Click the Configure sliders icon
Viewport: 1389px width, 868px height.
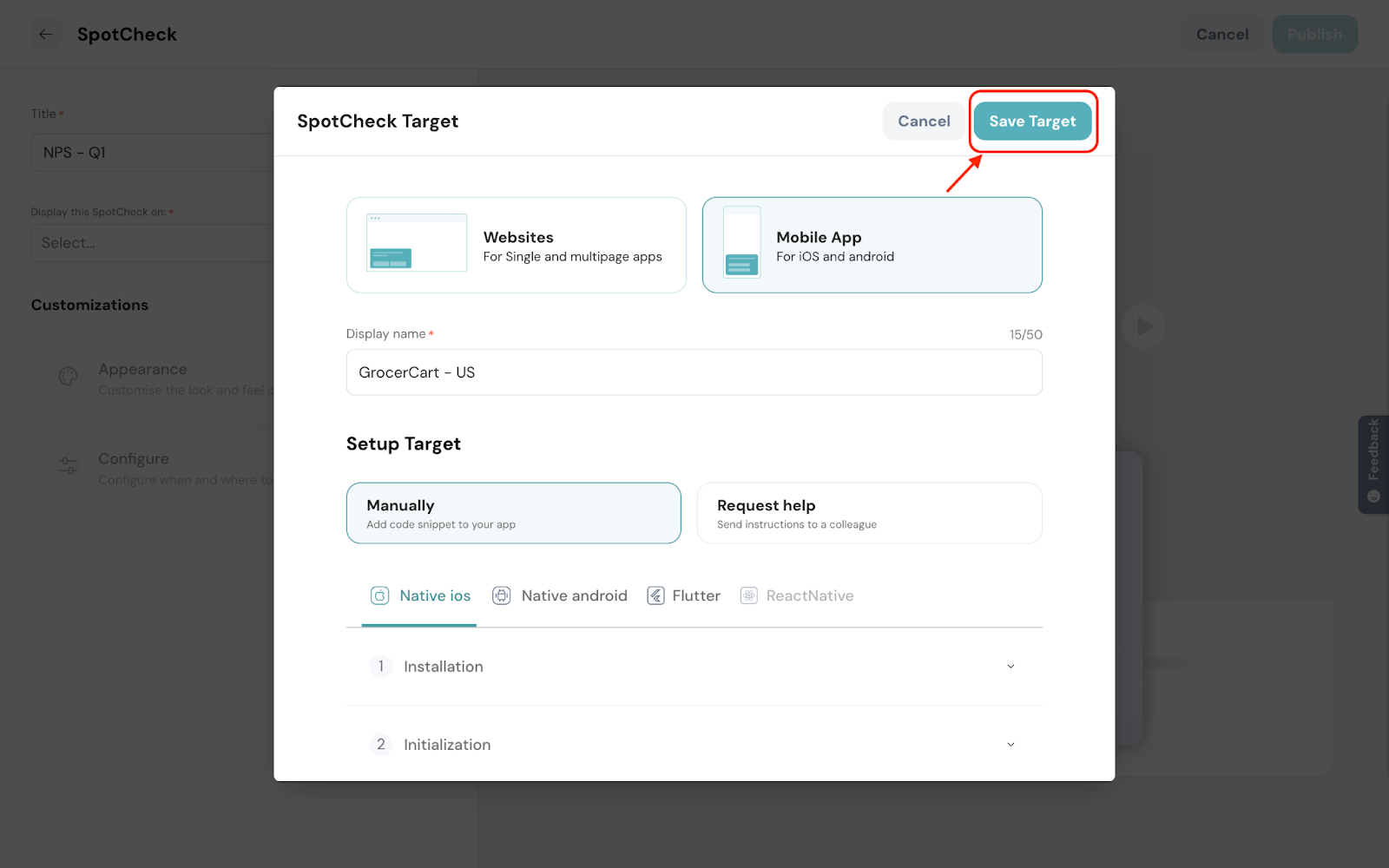tap(68, 466)
